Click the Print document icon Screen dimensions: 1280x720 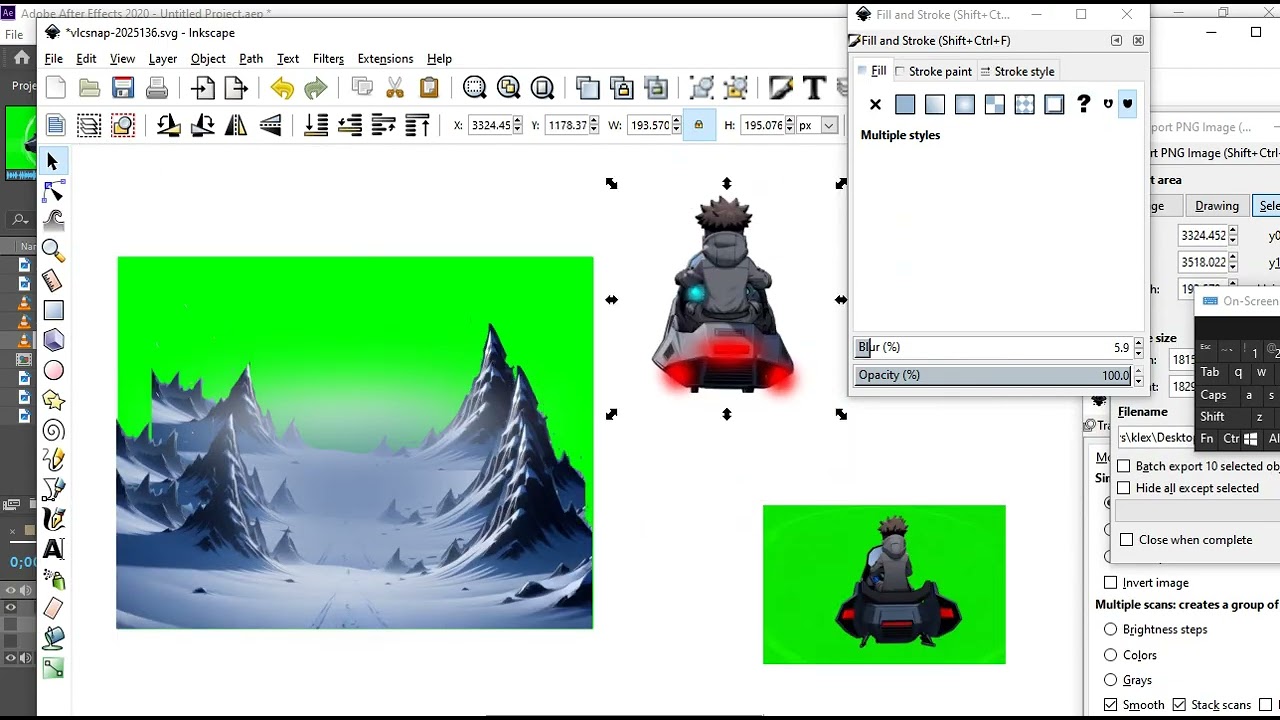pyautogui.click(x=157, y=88)
